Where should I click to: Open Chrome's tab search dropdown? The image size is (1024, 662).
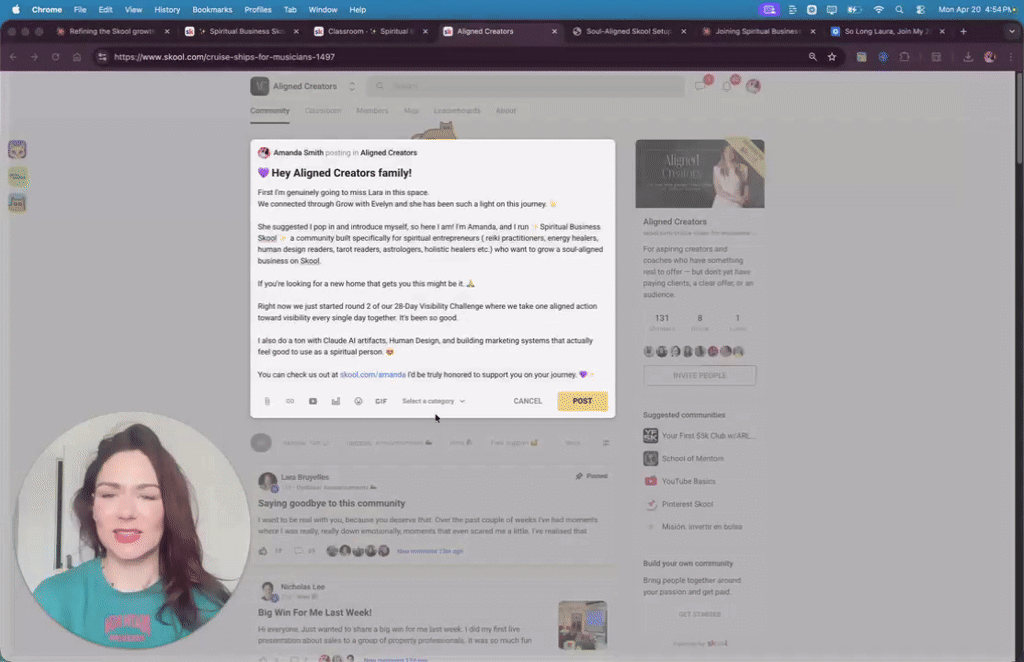pos(1011,31)
